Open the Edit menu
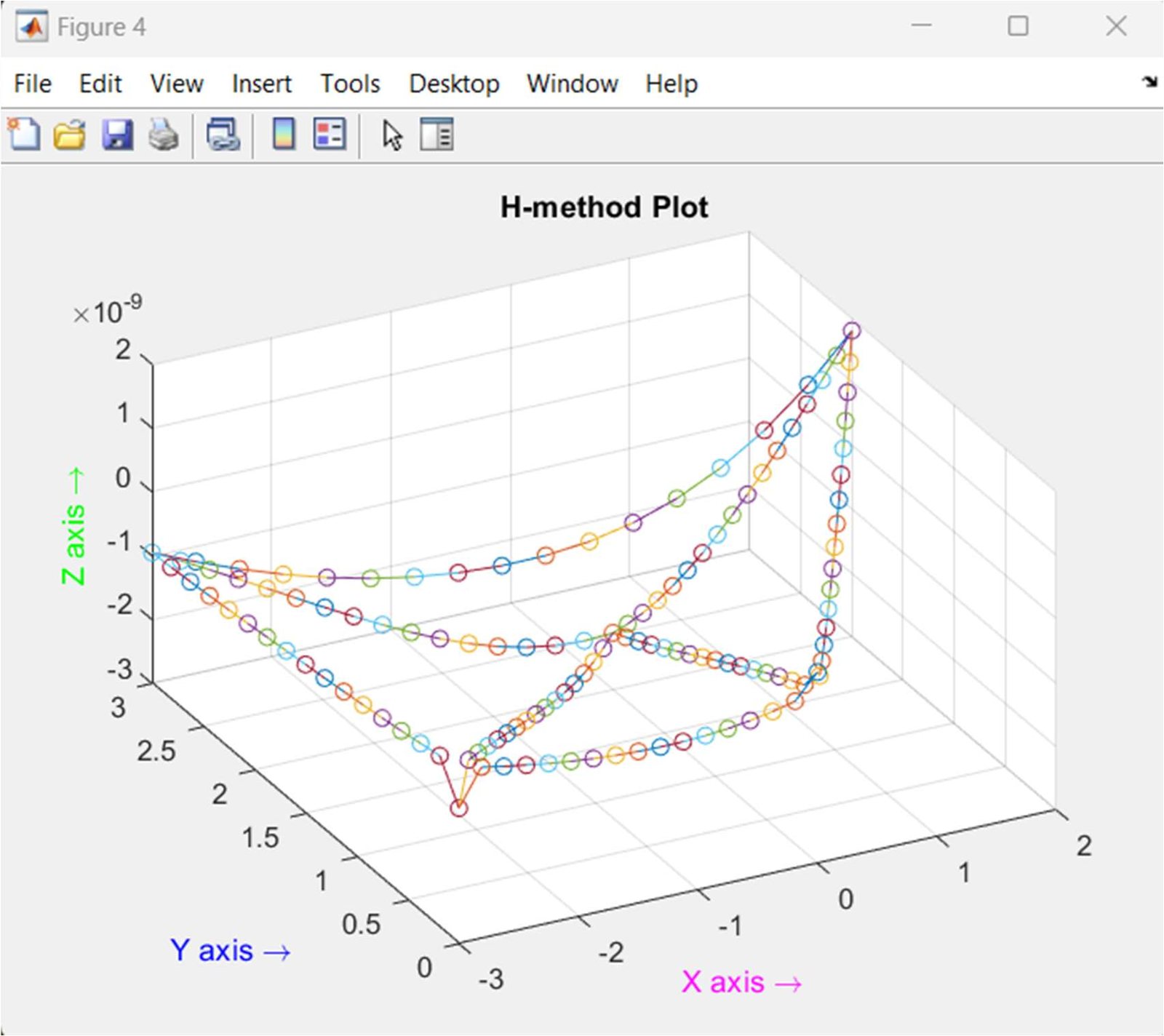1164x1036 pixels. point(100,84)
